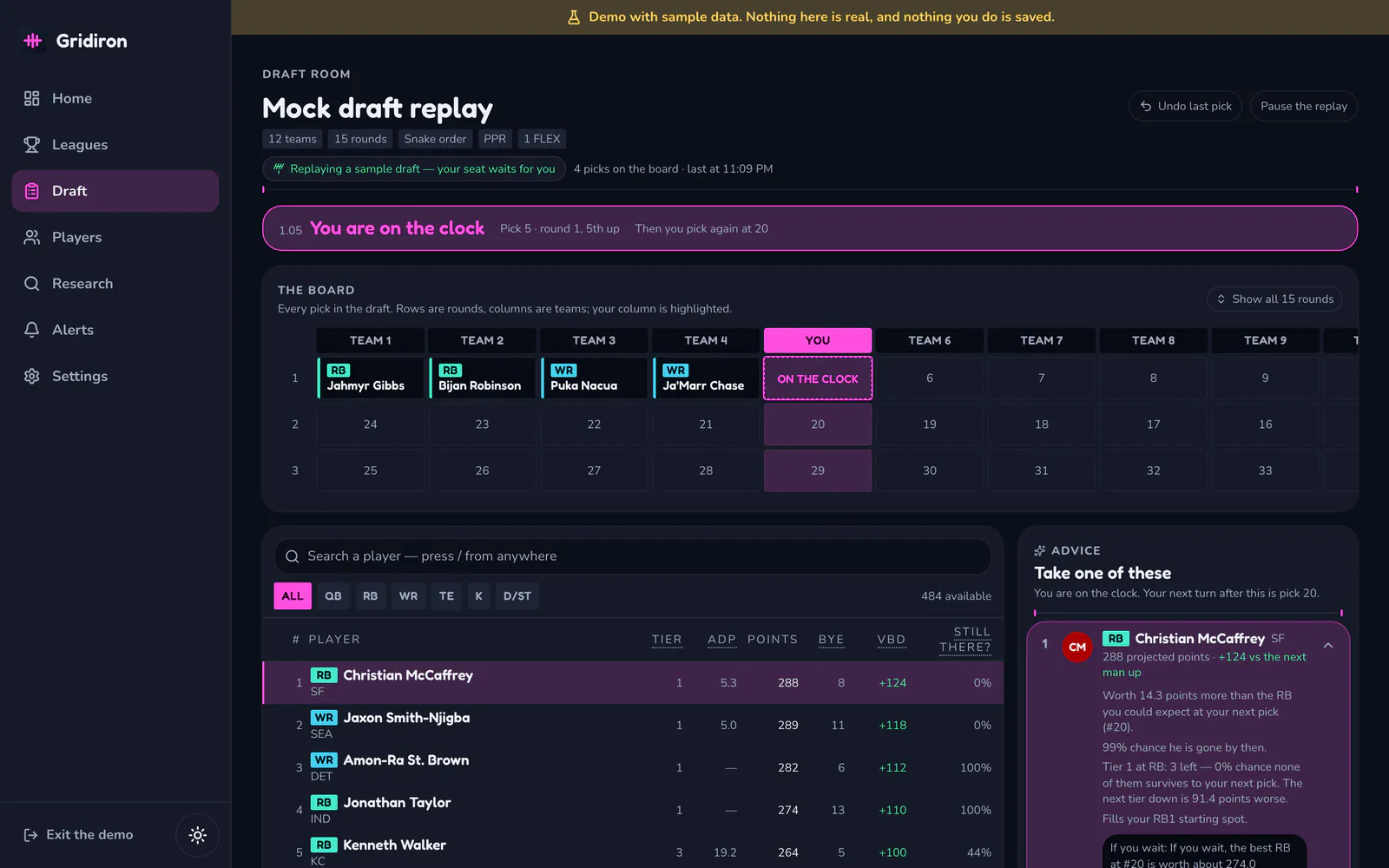This screenshot has height=868, width=1389.
Task: Click Bijan Robinson pick cell
Action: [483, 378]
